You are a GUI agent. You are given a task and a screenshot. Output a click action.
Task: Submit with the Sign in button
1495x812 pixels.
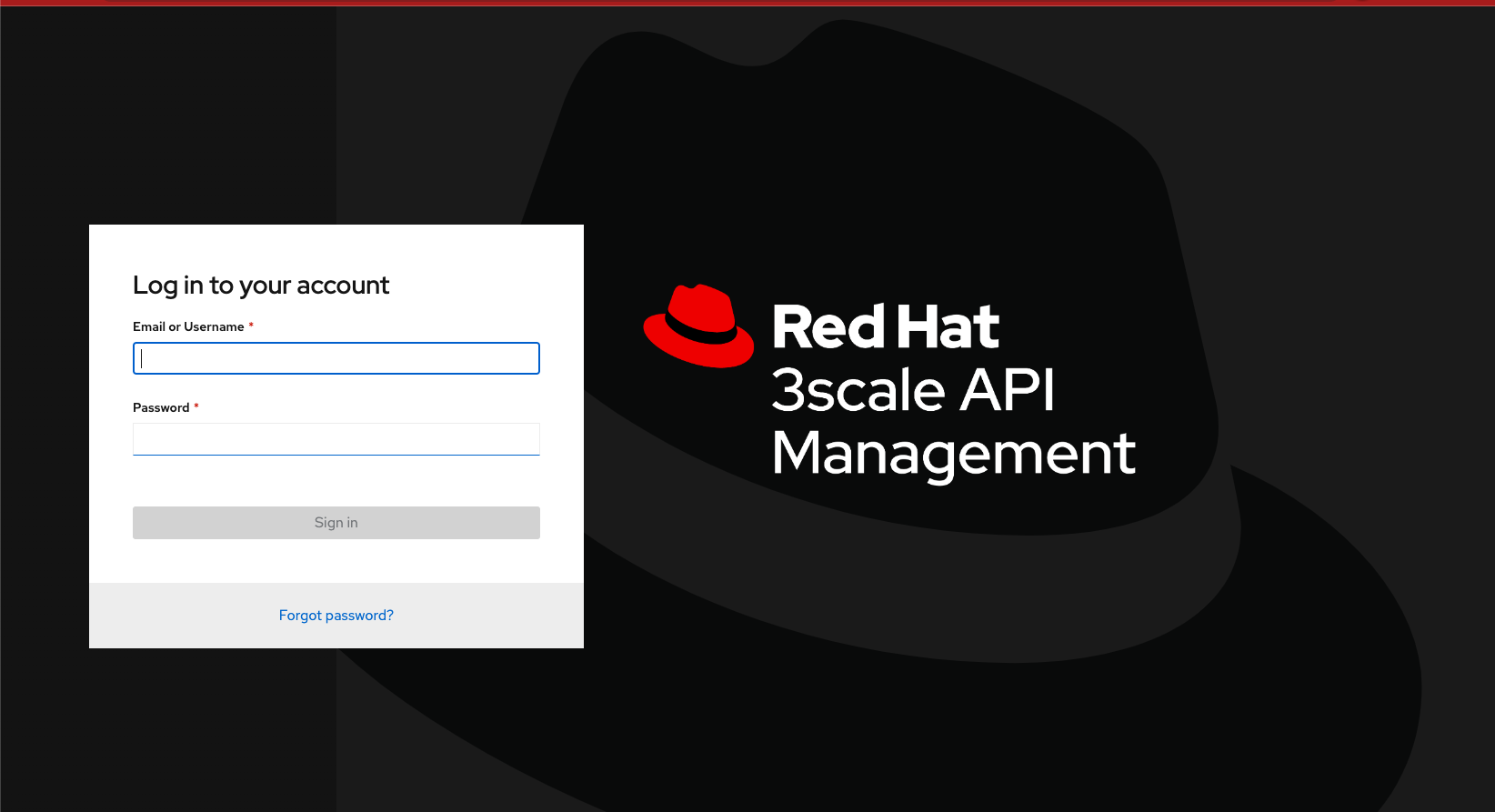(336, 523)
